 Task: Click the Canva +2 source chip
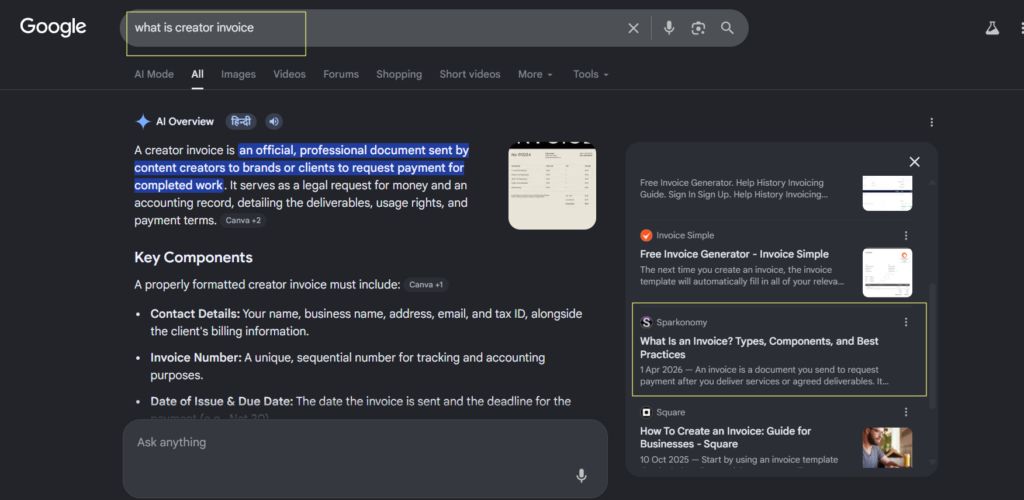point(243,221)
